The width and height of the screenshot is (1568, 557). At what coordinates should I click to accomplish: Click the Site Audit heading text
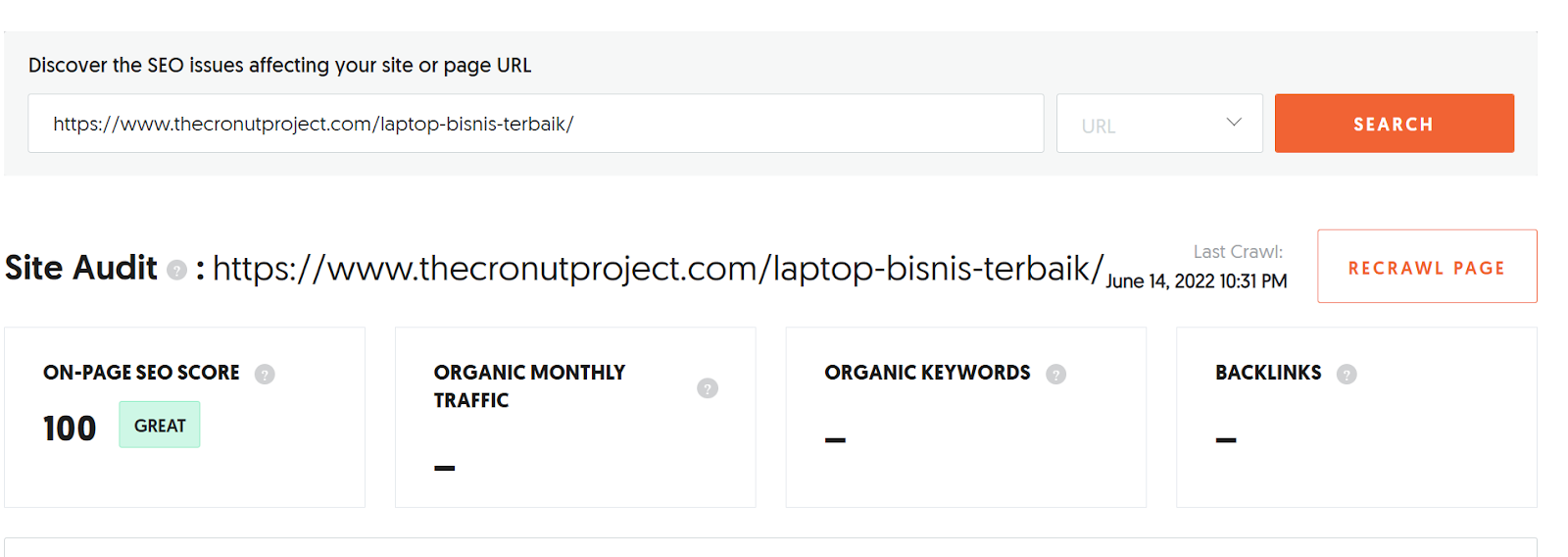tap(81, 268)
